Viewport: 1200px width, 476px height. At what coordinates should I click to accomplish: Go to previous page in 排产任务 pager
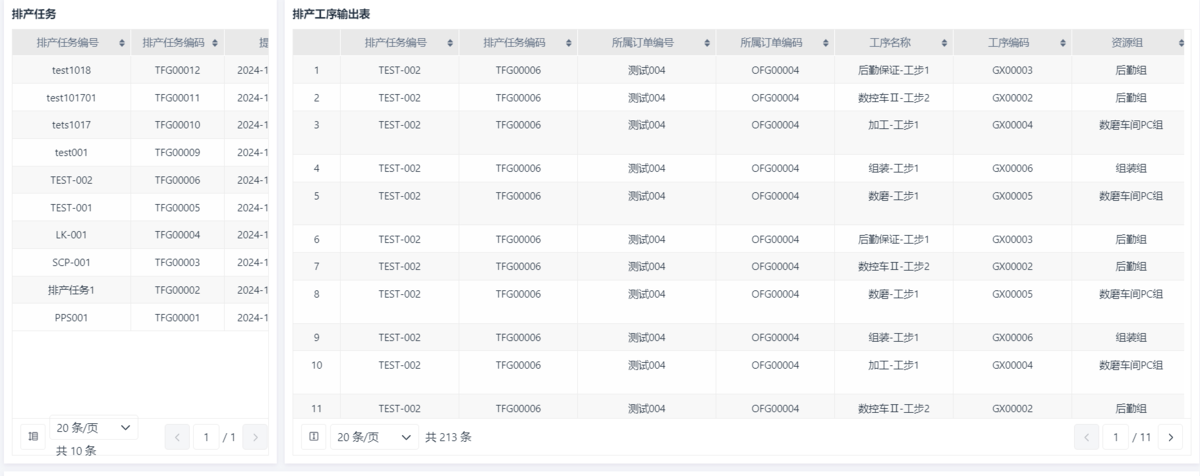point(177,437)
